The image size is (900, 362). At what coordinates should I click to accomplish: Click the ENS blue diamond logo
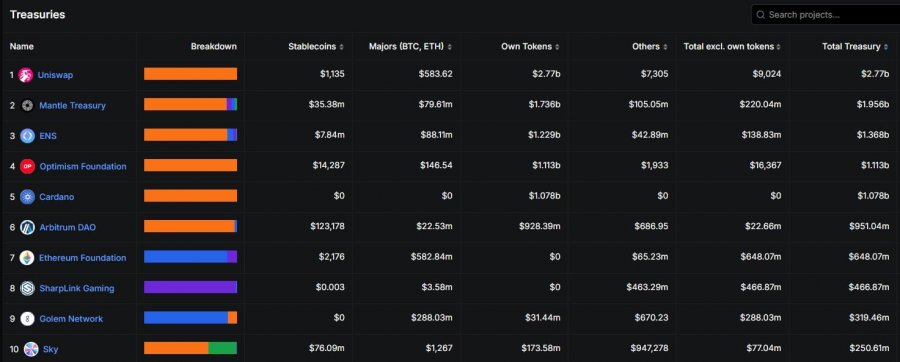tap(27, 136)
